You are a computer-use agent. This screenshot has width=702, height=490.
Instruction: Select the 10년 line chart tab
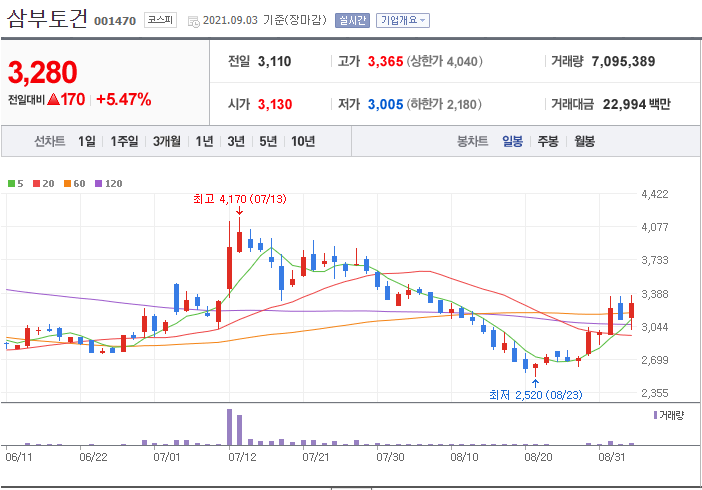[x=303, y=142]
